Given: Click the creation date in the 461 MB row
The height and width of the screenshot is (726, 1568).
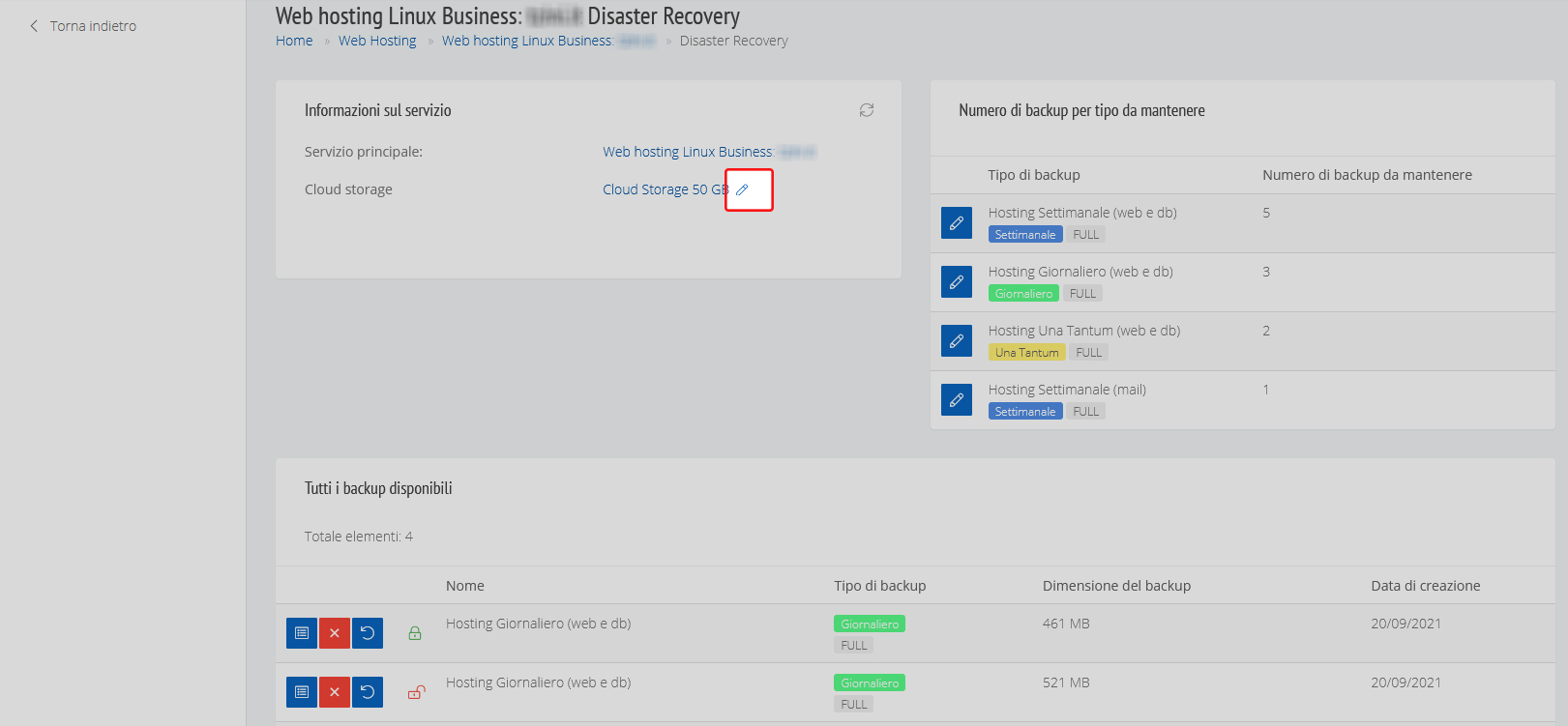Looking at the screenshot, I should pyautogui.click(x=1405, y=624).
